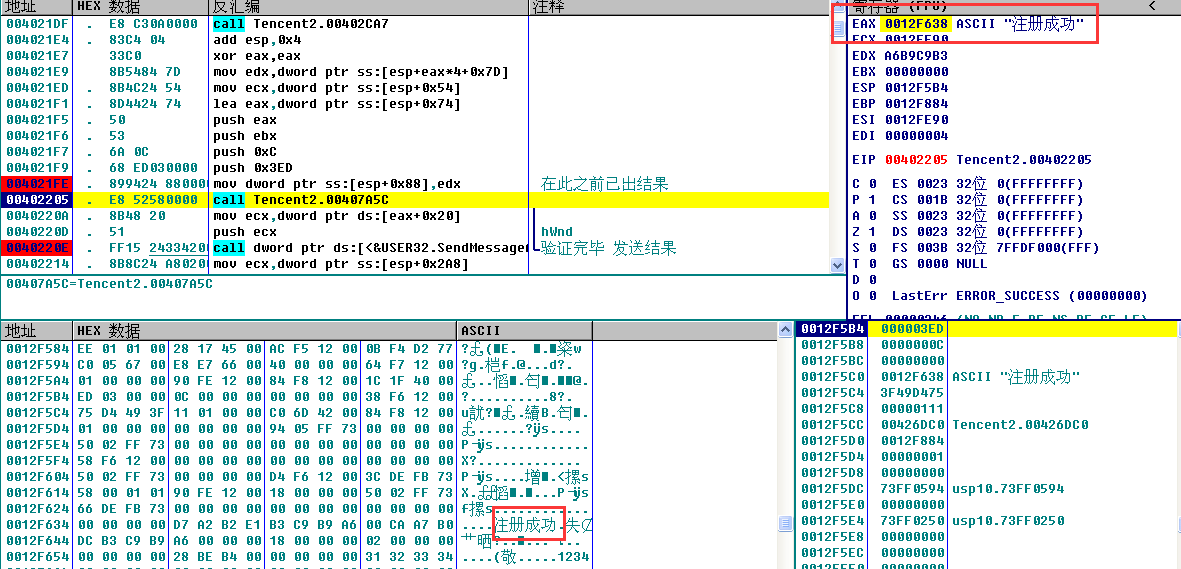Select dump row address 0012F584
1181x569 pixels.
pos(37,348)
